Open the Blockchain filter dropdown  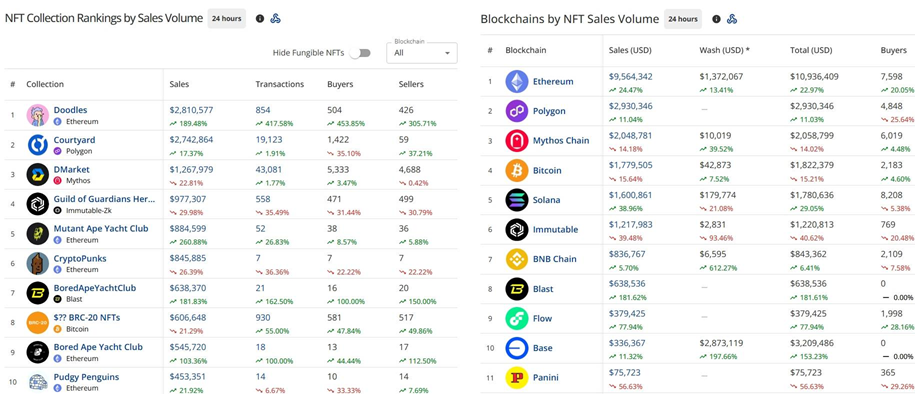tap(422, 53)
